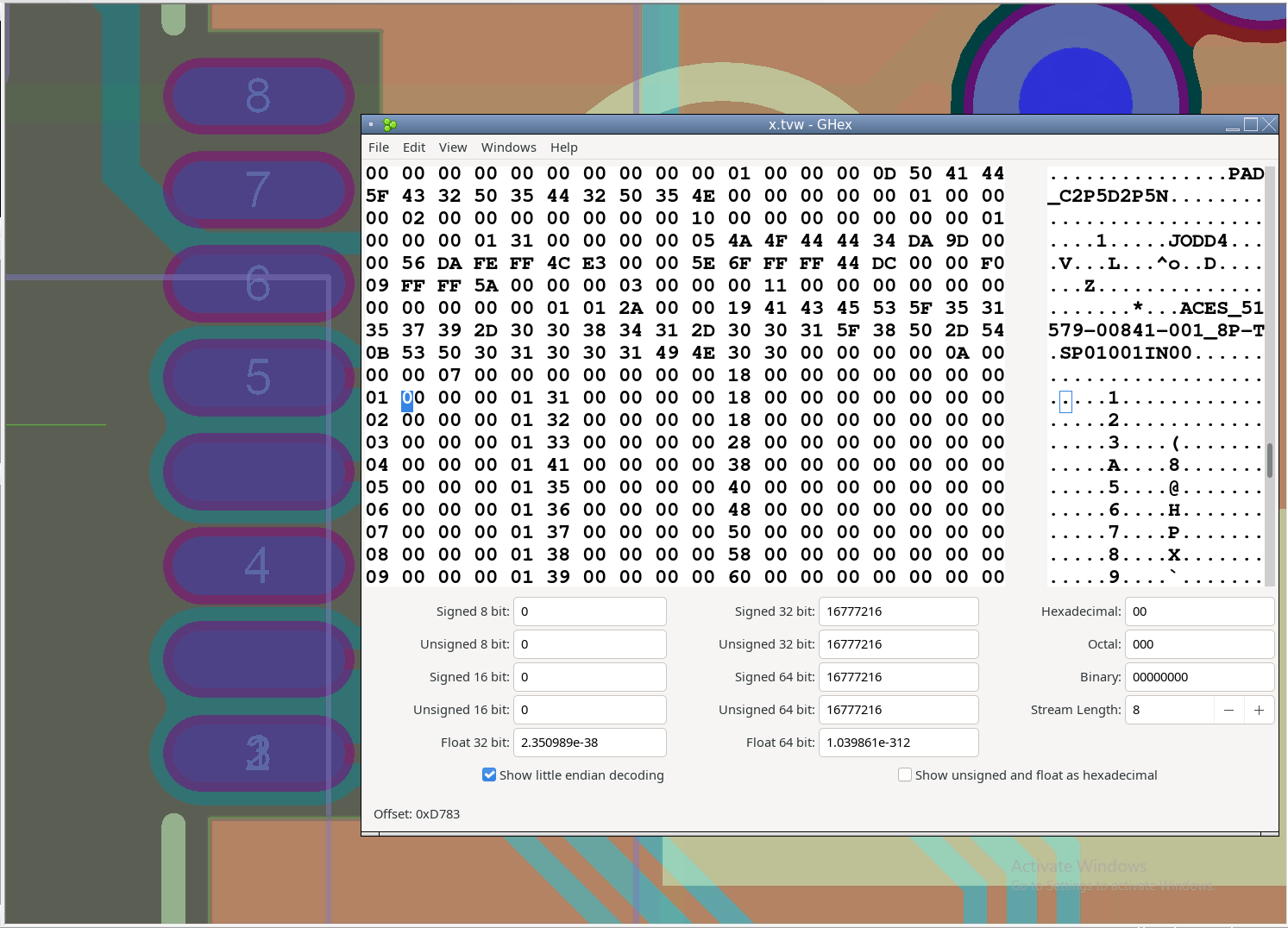
Task: Decrease stream length with minus button
Action: [1228, 710]
